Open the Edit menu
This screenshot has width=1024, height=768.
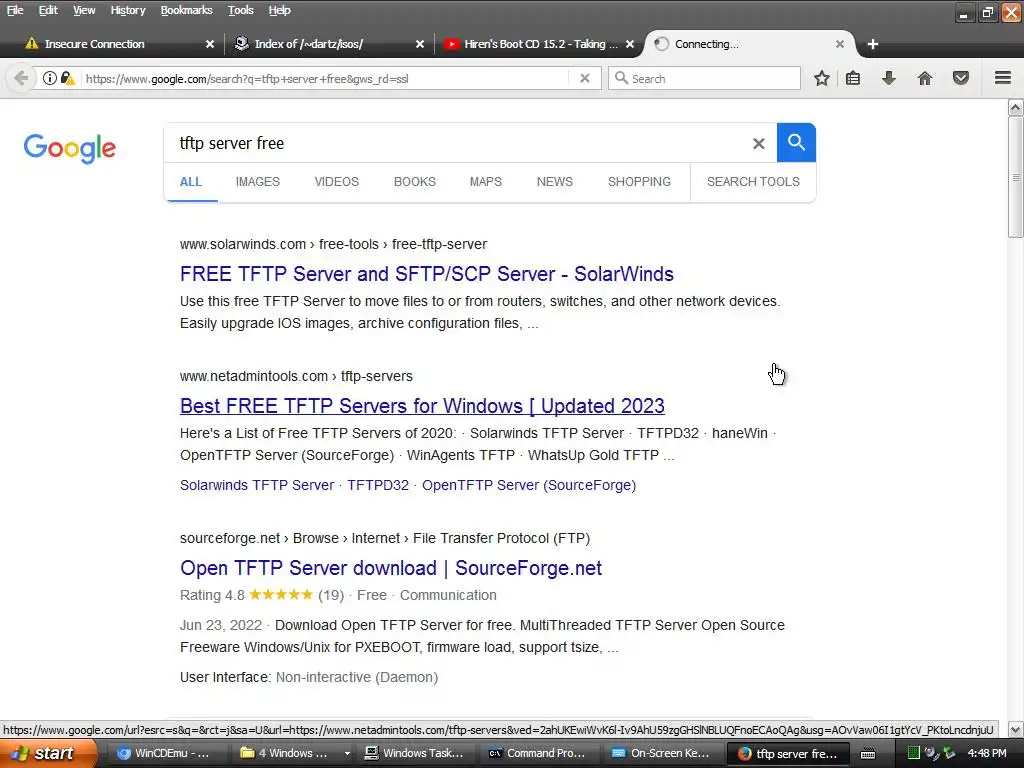pyautogui.click(x=48, y=10)
